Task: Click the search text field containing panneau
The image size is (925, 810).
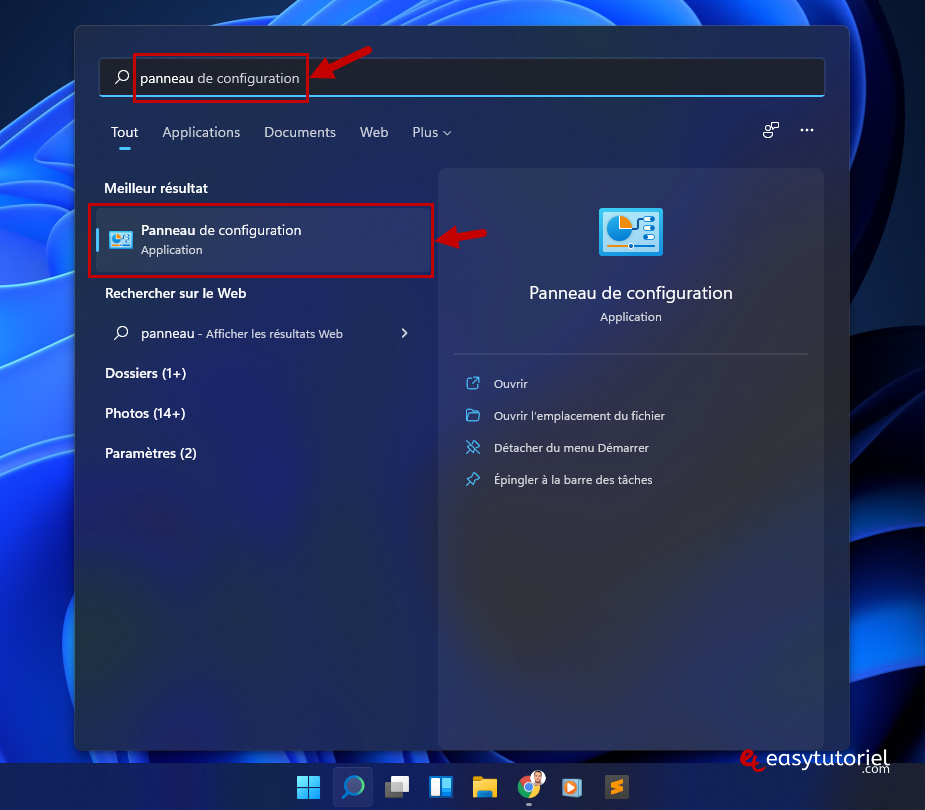Action: [x=461, y=77]
